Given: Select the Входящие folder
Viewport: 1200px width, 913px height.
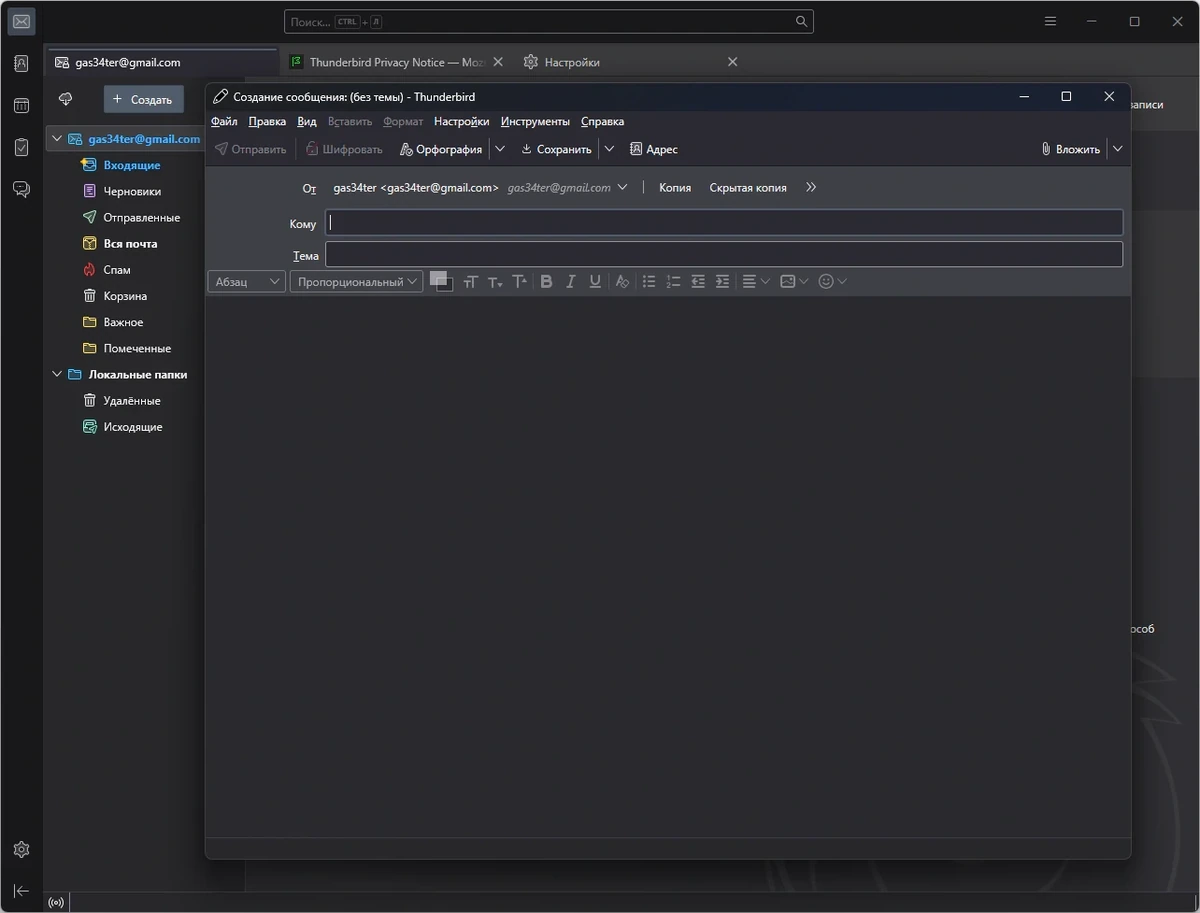Looking at the screenshot, I should point(131,165).
